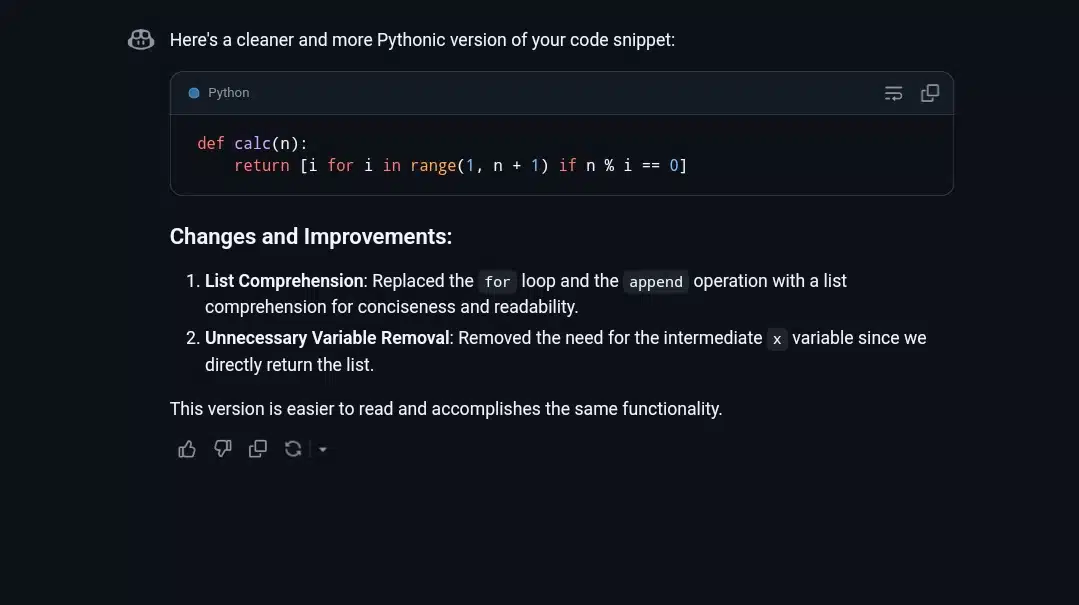Click the inline 'x' code tag
1079x605 pixels.
coord(777,339)
